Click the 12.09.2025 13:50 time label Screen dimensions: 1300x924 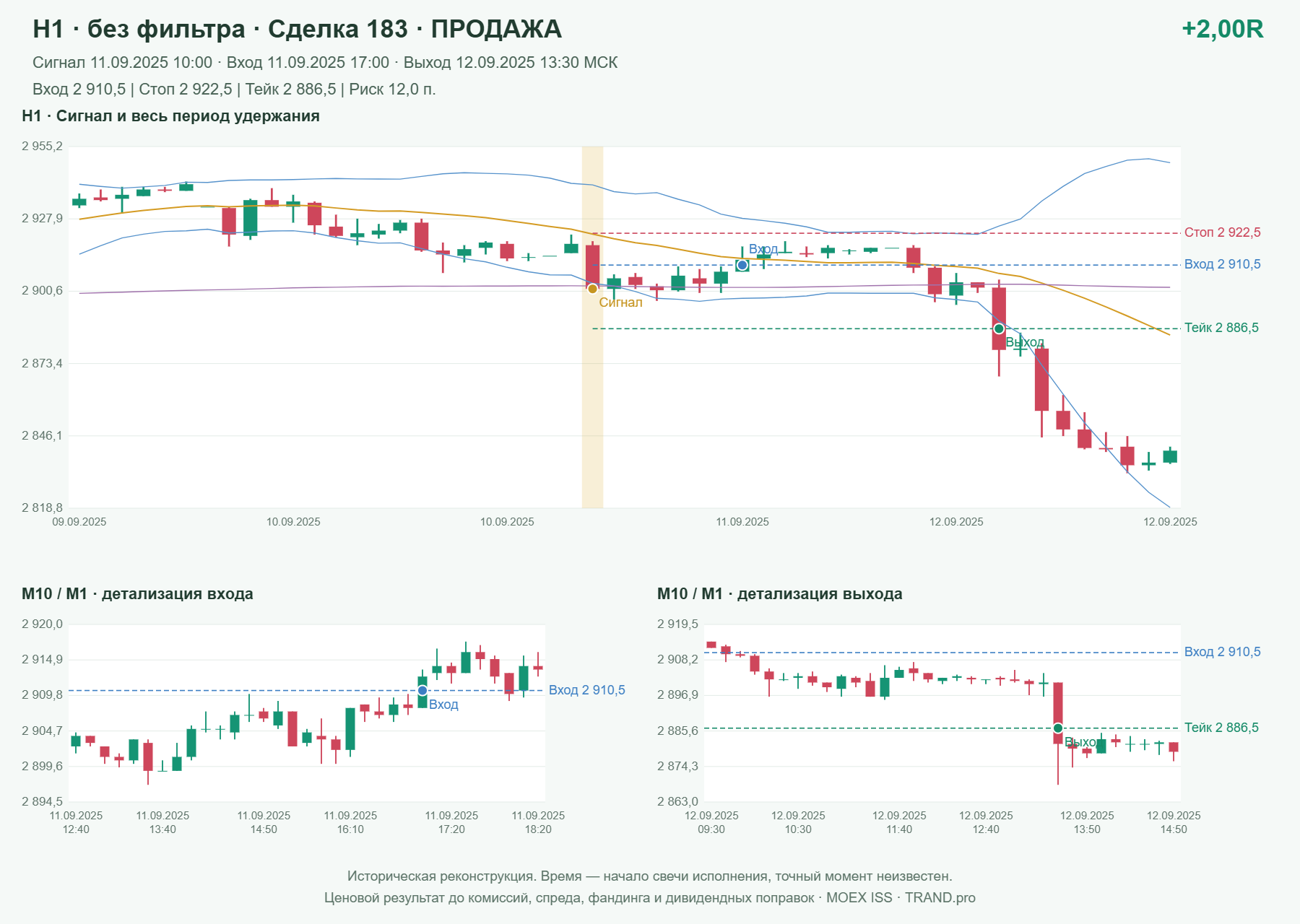1087,822
